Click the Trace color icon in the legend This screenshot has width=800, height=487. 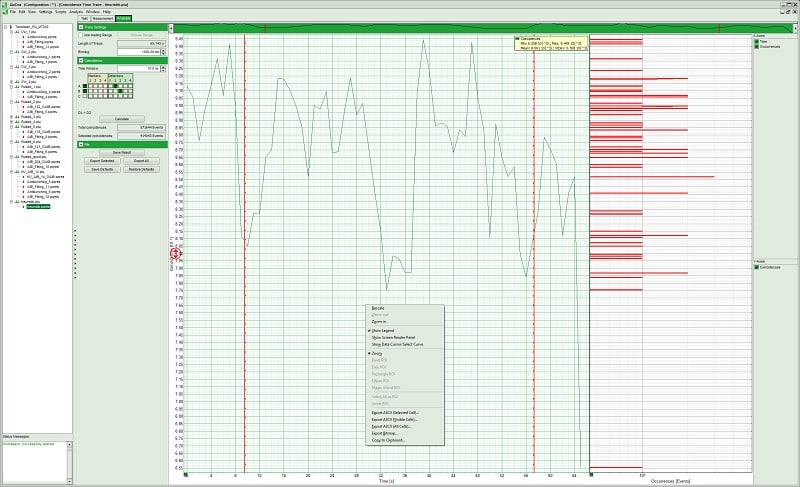click(x=756, y=42)
